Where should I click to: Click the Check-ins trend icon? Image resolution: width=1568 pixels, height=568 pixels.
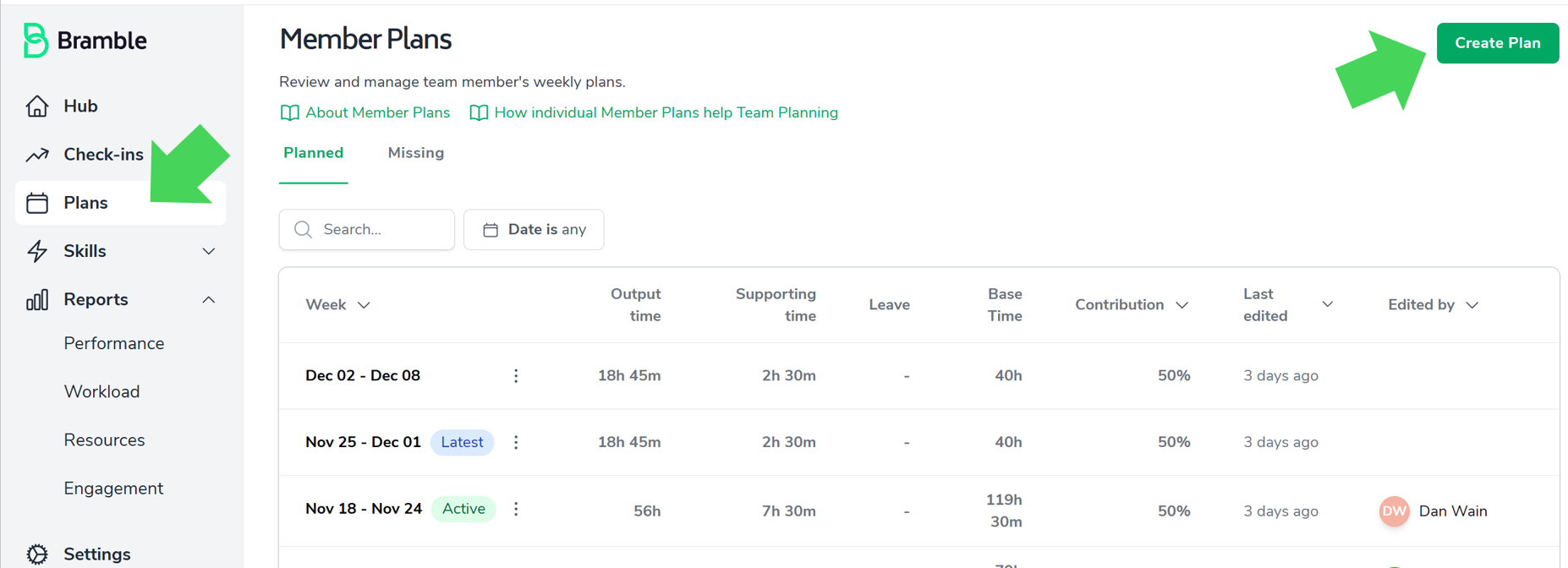pyautogui.click(x=37, y=155)
